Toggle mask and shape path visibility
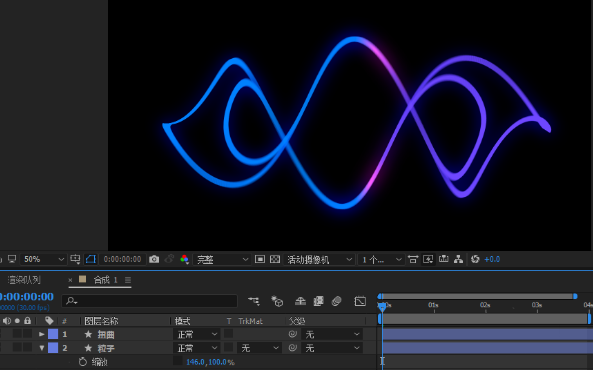The height and width of the screenshot is (370, 593). (91, 259)
